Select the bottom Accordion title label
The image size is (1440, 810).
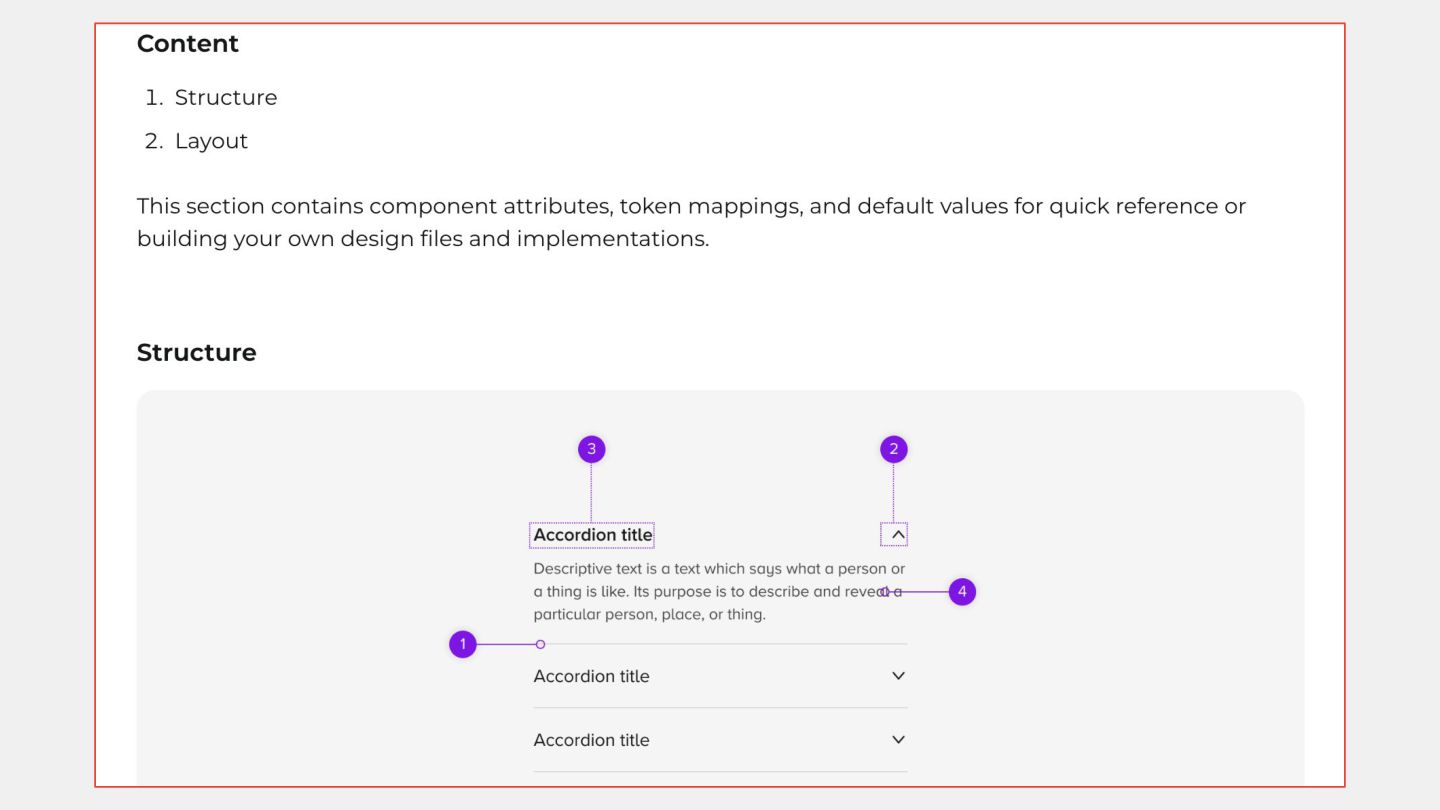coord(591,740)
